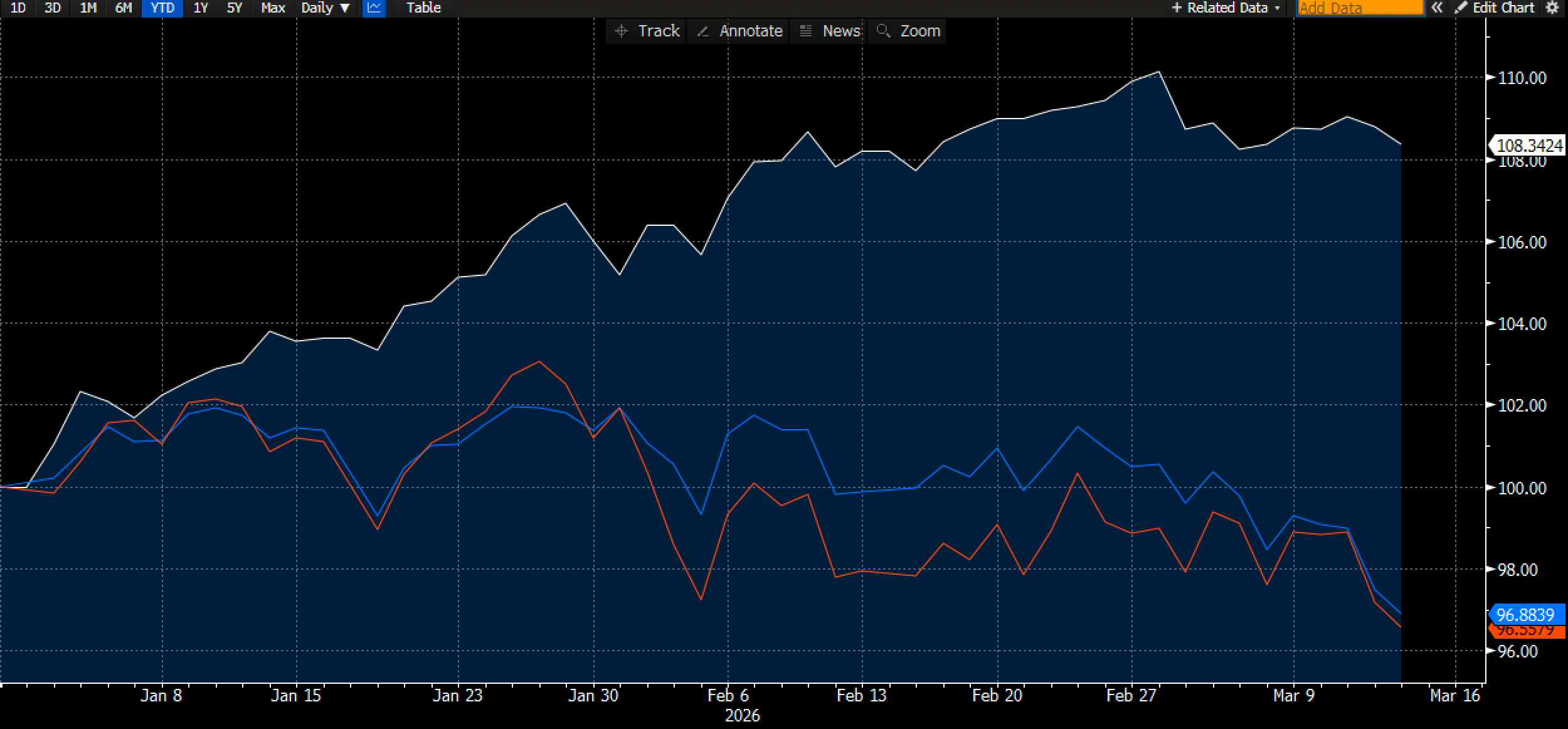Viewport: 1568px width, 729px height.
Task: Switch range to 1D
Action: [x=18, y=8]
